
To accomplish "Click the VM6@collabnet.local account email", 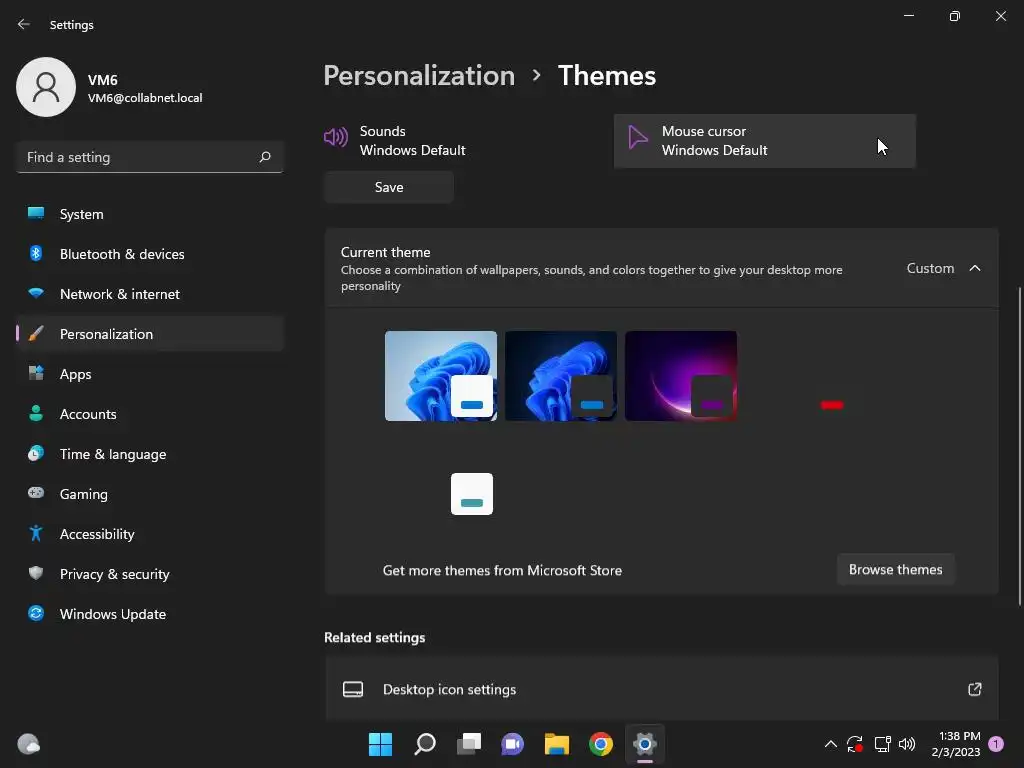I will 145,98.
